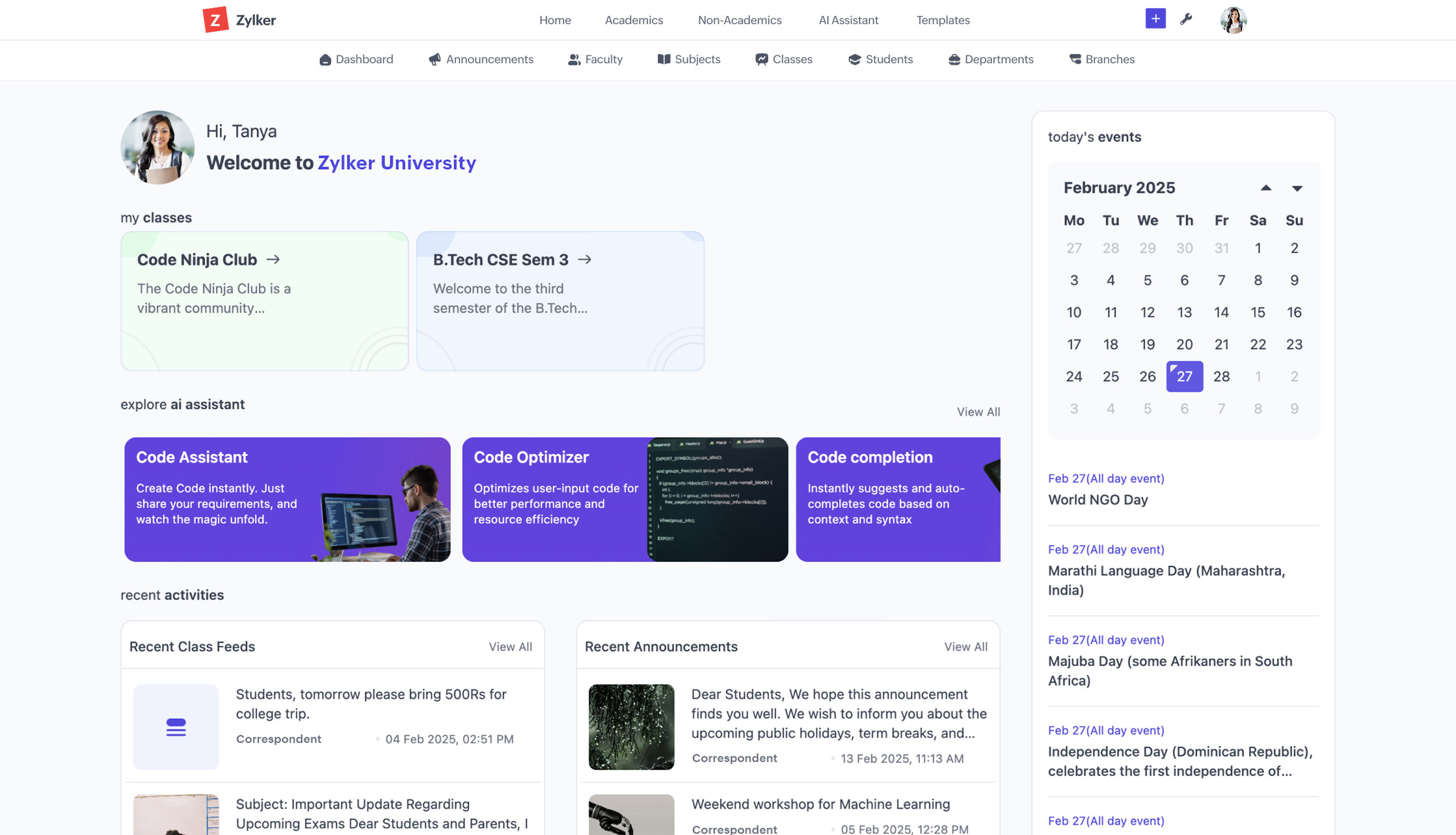Click the Faculty people icon
This screenshot has height=835, width=1456.
tap(574, 59)
